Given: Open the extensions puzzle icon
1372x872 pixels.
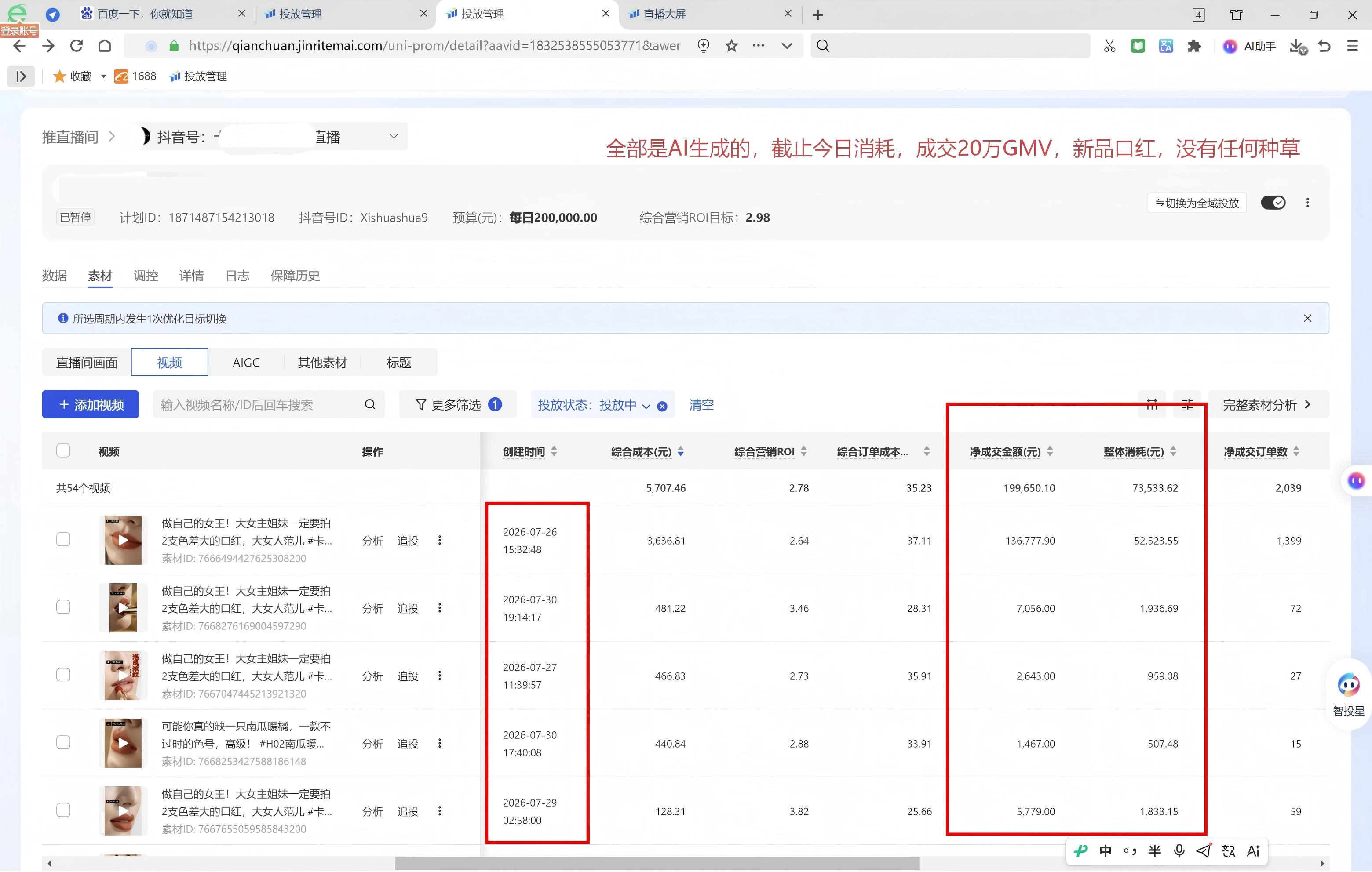Looking at the screenshot, I should point(1194,46).
